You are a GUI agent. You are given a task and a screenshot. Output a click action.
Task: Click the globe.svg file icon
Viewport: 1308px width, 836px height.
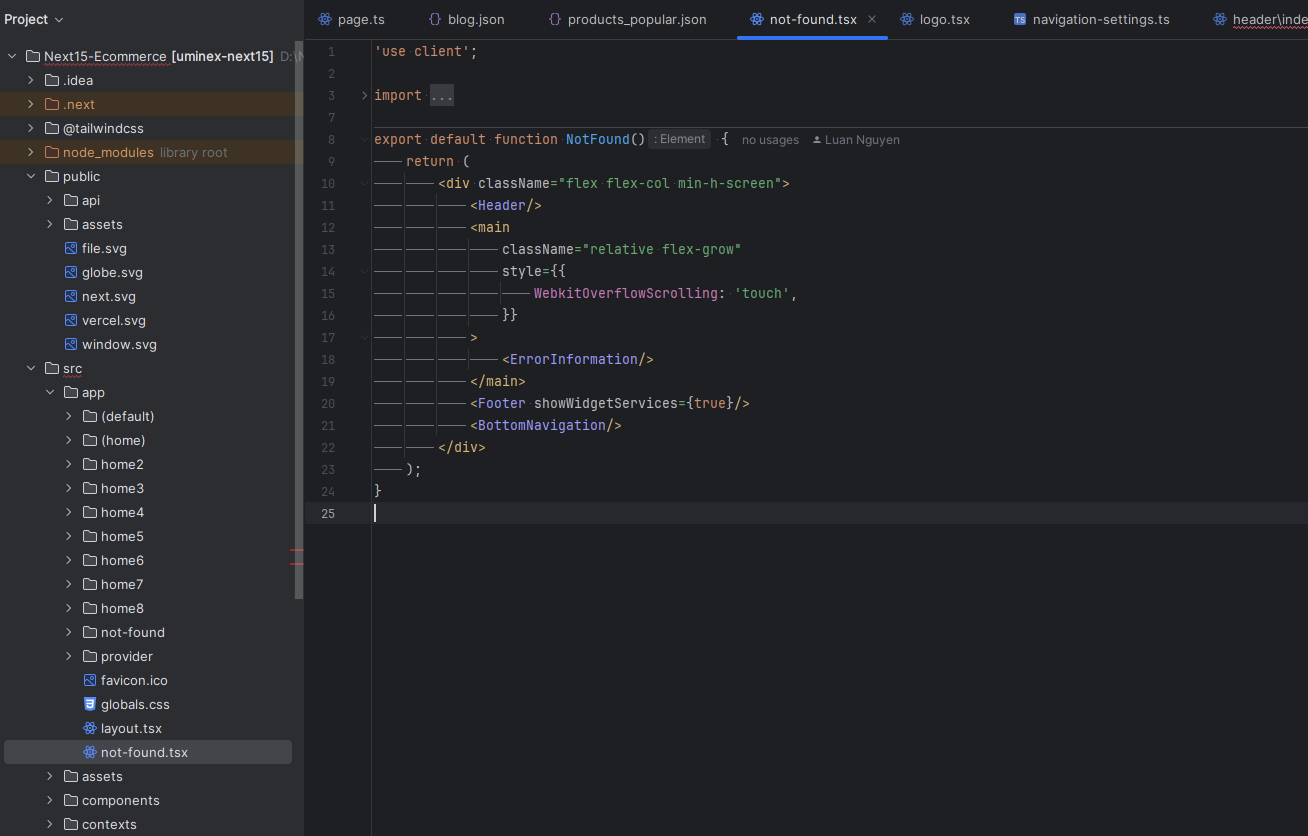[71, 272]
